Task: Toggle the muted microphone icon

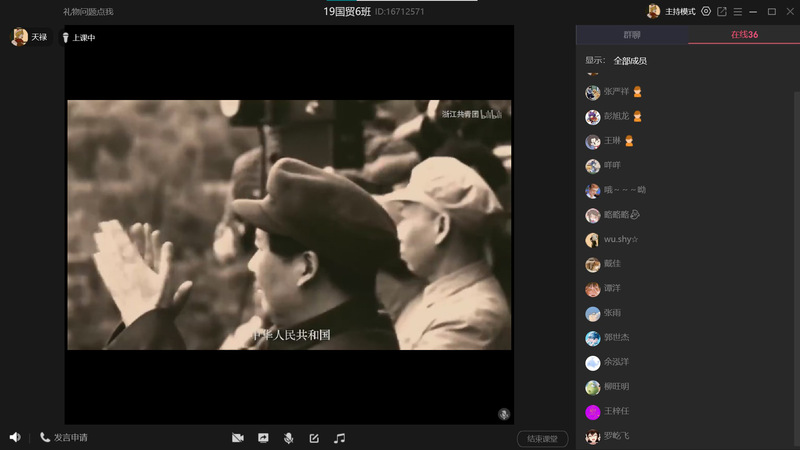Action: pyautogui.click(x=289, y=438)
